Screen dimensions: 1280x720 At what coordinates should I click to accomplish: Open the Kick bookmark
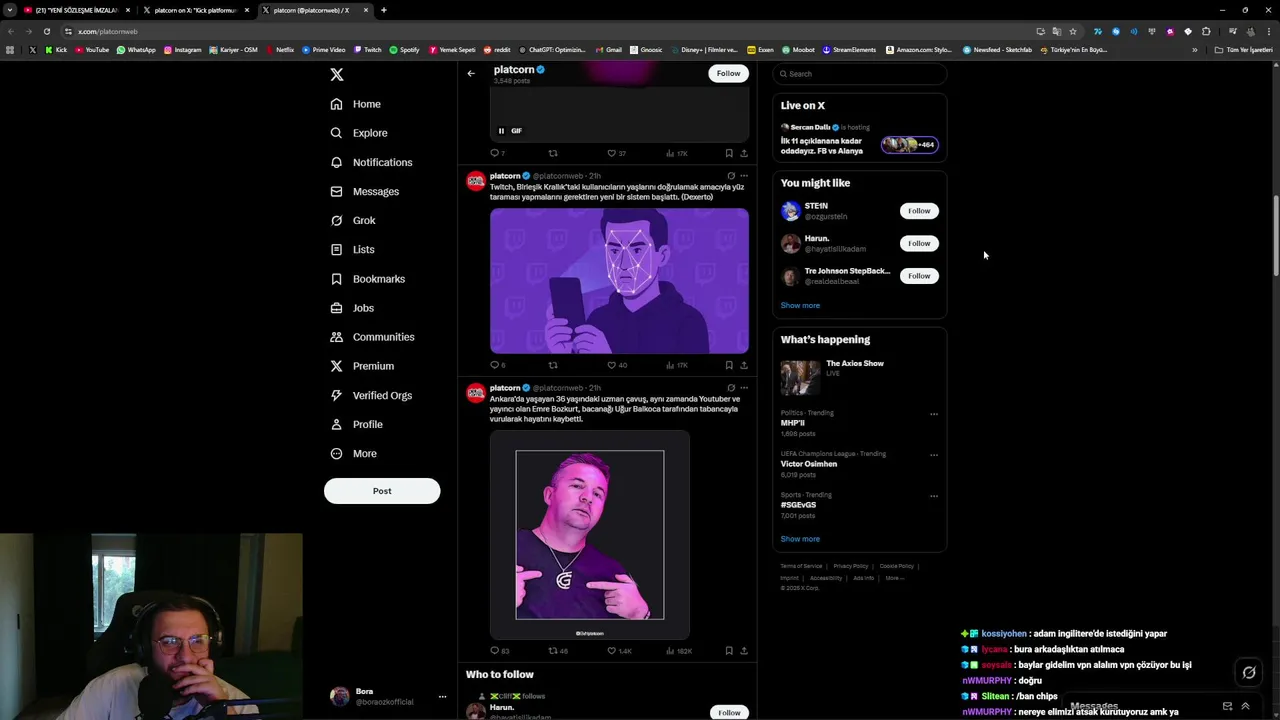tap(56, 49)
